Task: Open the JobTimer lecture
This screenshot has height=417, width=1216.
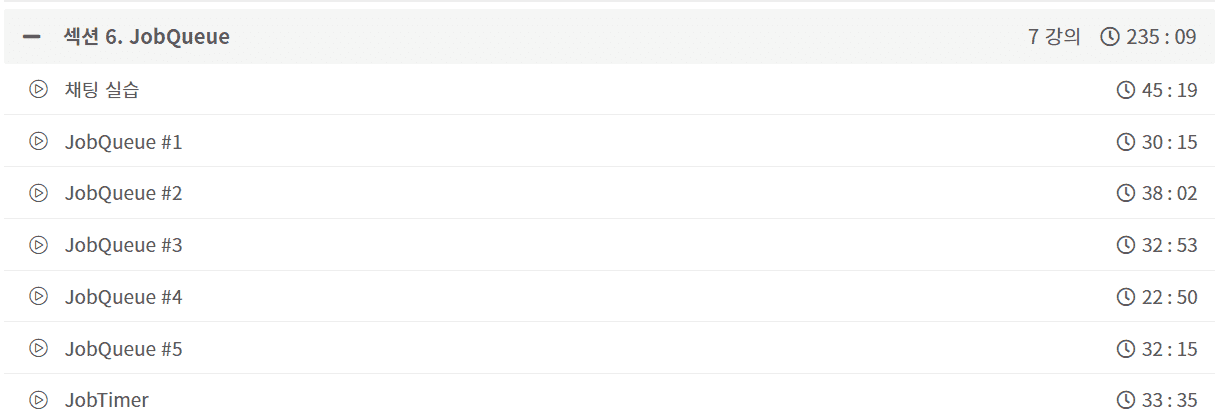Action: pos(107,400)
